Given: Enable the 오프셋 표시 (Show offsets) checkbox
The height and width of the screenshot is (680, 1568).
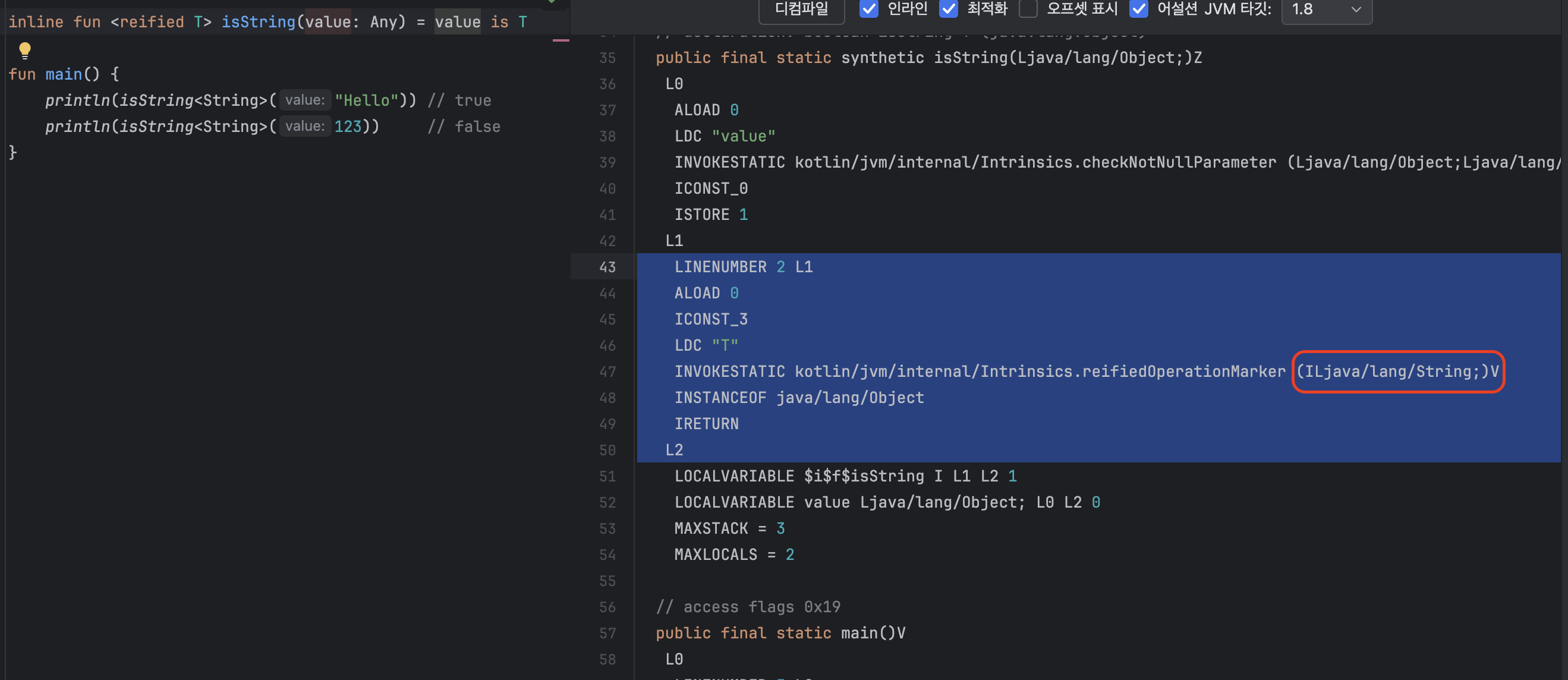Looking at the screenshot, I should click(1028, 9).
